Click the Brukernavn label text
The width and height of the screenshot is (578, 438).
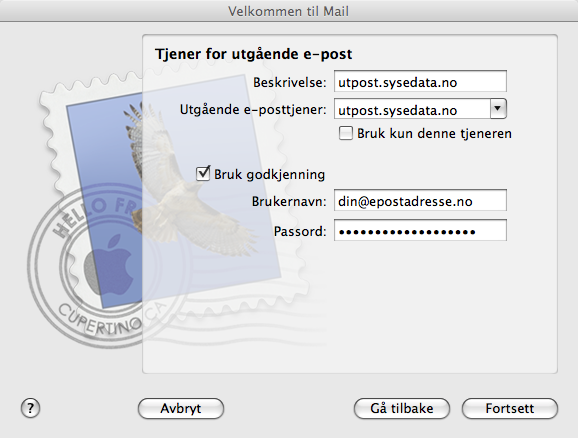click(x=289, y=201)
